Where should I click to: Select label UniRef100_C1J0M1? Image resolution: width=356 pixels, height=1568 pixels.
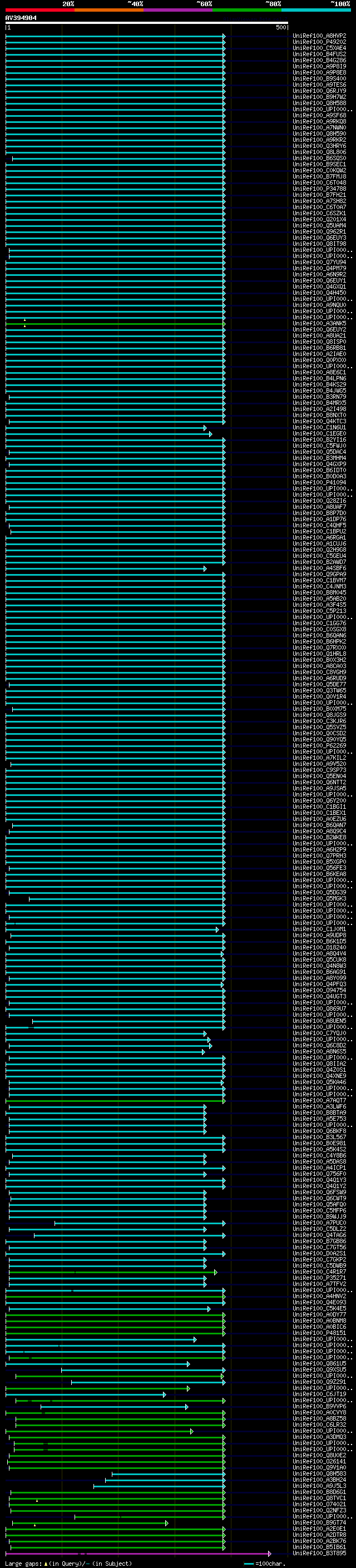click(x=319, y=929)
